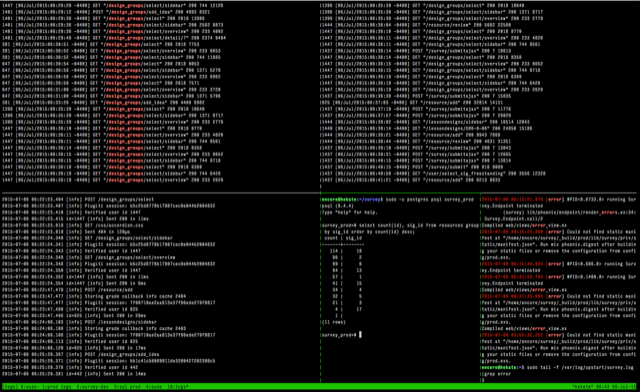Switch to tmux window 3:sql prod
640x392 pixels.
(127, 386)
